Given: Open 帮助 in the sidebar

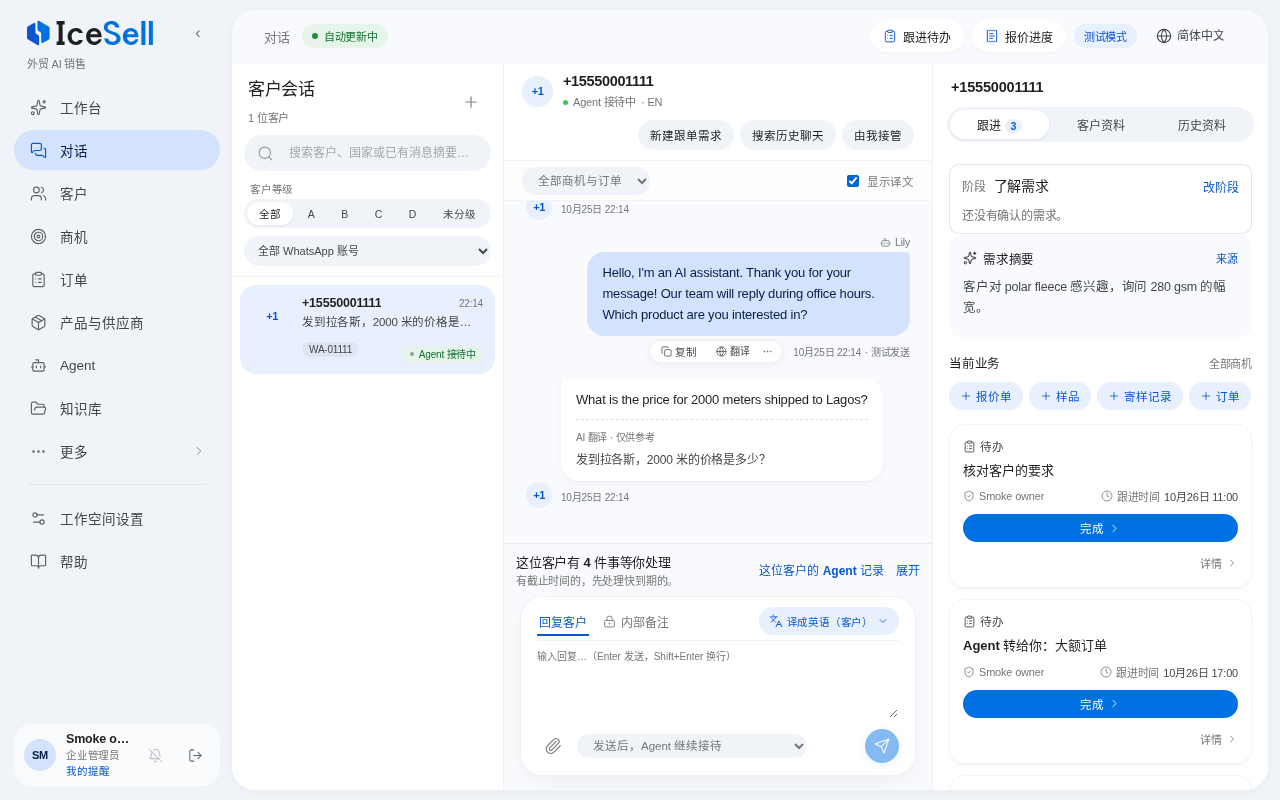Looking at the screenshot, I should point(117,562).
